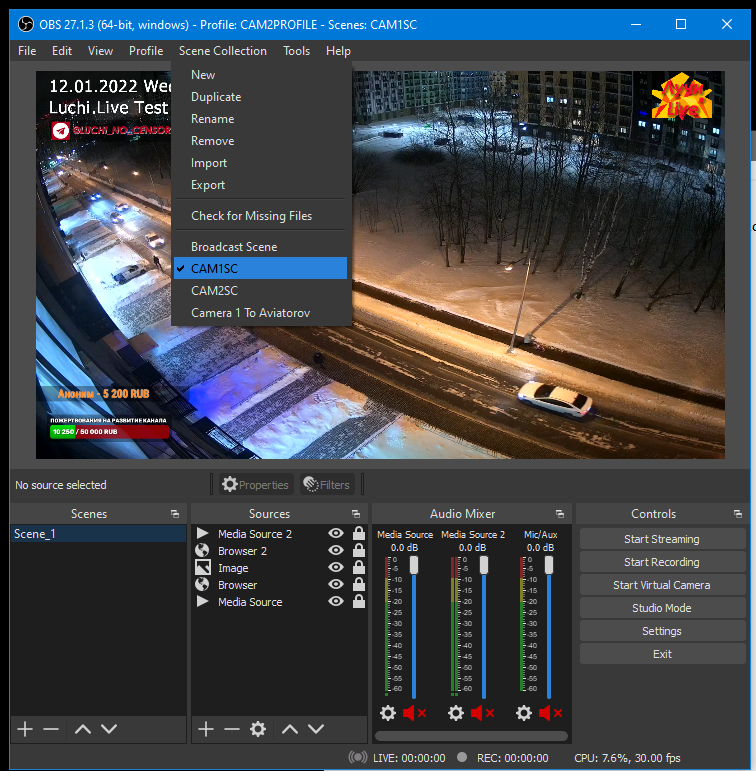The image size is (756, 771).
Task: Open Properties in the source toolbar
Action: pyautogui.click(x=256, y=484)
